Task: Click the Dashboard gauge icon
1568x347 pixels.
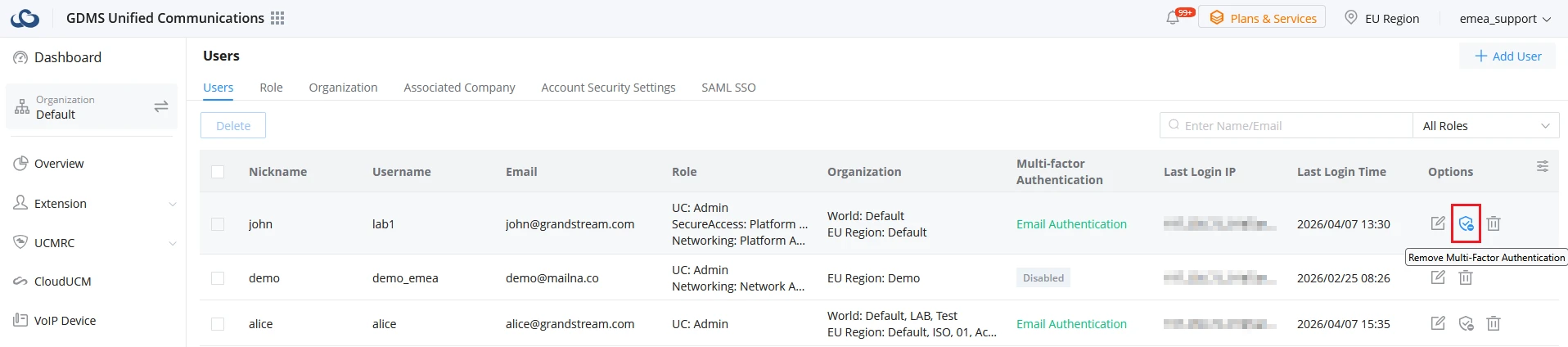Action: [20, 57]
